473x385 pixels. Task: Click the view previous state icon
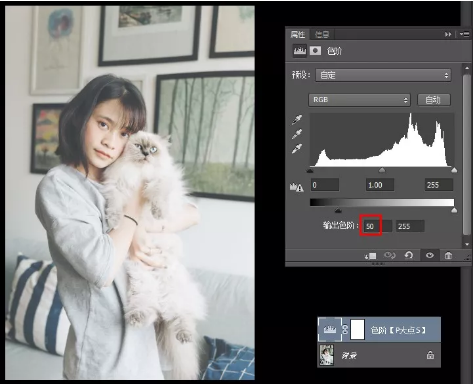tap(389, 256)
